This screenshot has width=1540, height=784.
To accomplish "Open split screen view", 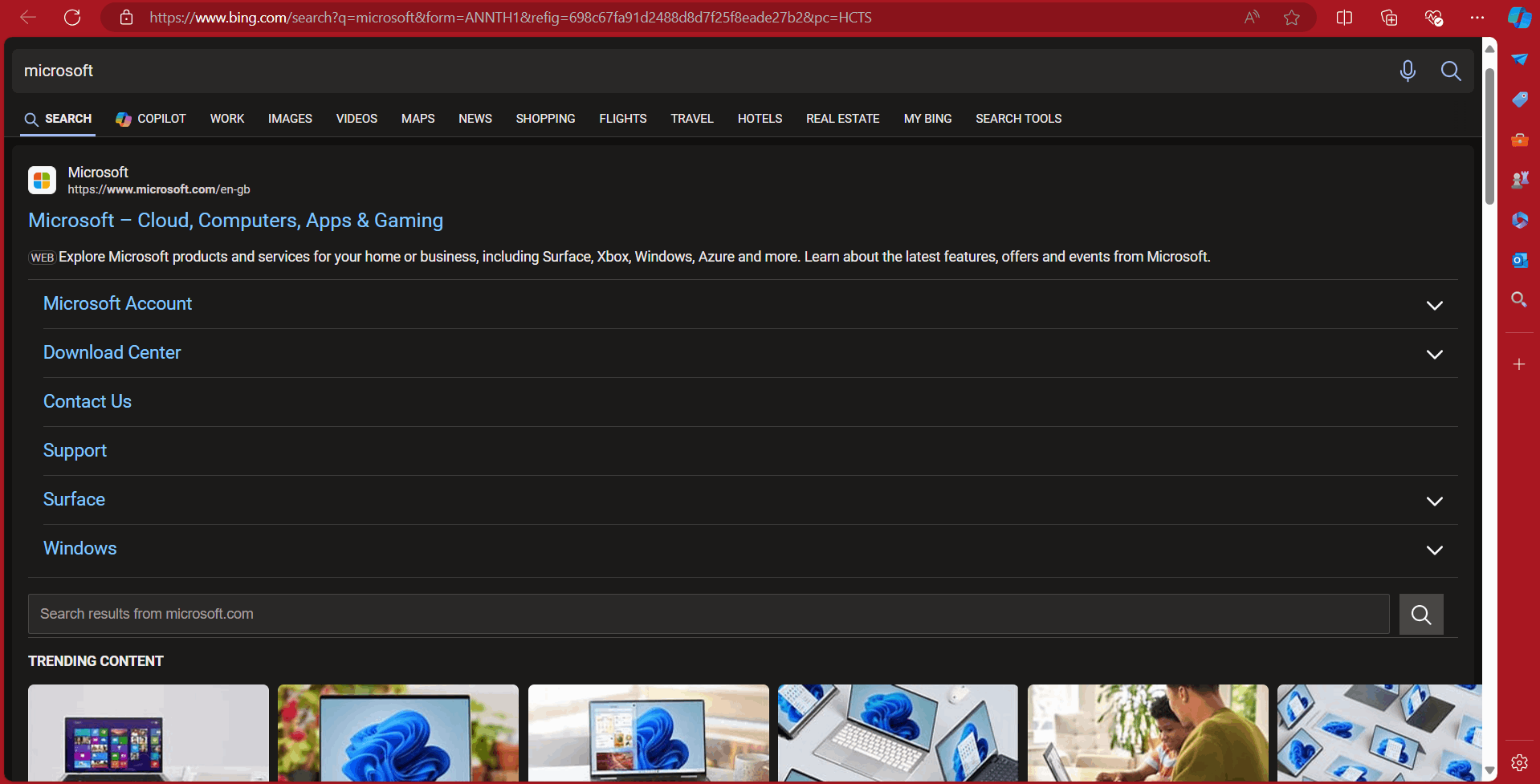I will click(1344, 17).
